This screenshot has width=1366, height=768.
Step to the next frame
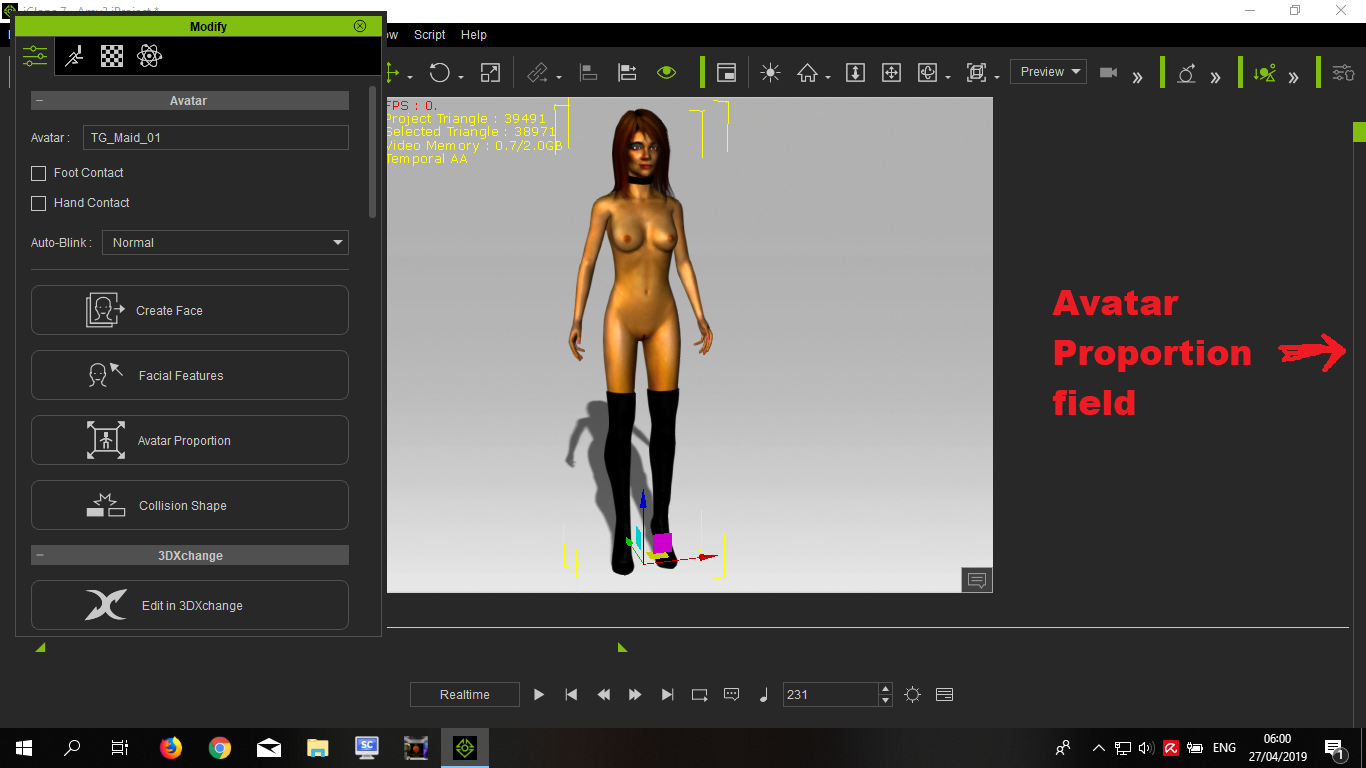pyautogui.click(x=635, y=694)
